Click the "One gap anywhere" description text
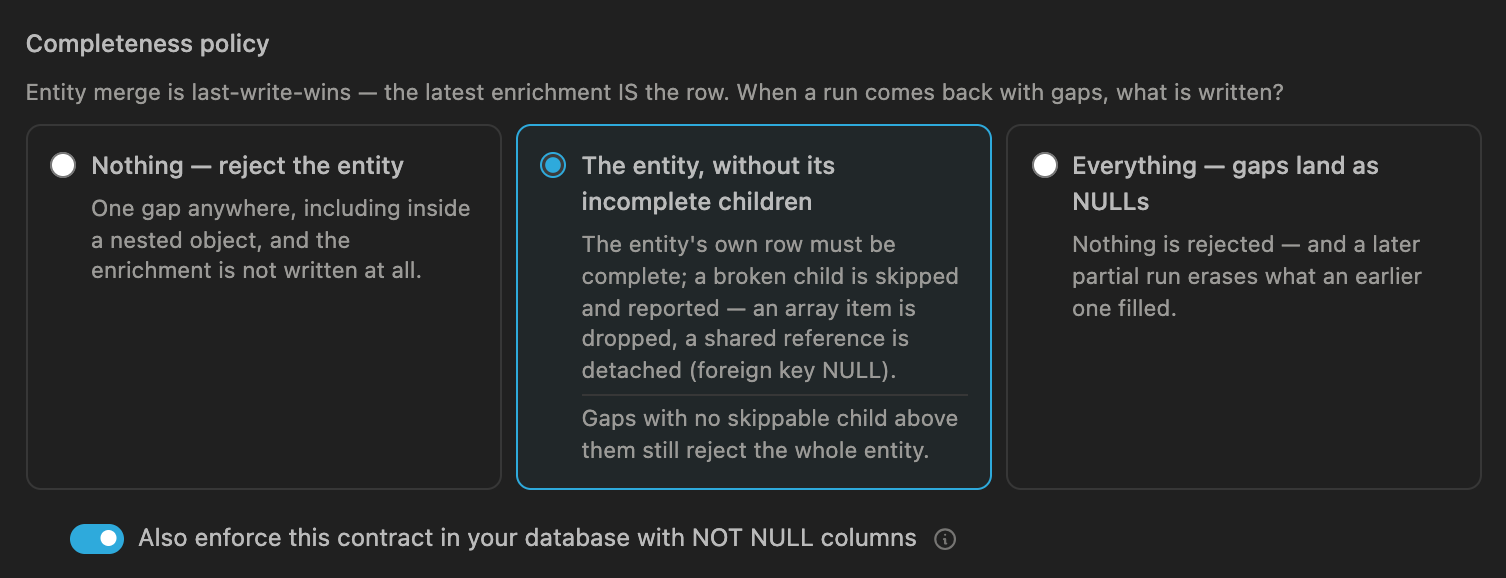The width and height of the screenshot is (1506, 578). (281, 240)
